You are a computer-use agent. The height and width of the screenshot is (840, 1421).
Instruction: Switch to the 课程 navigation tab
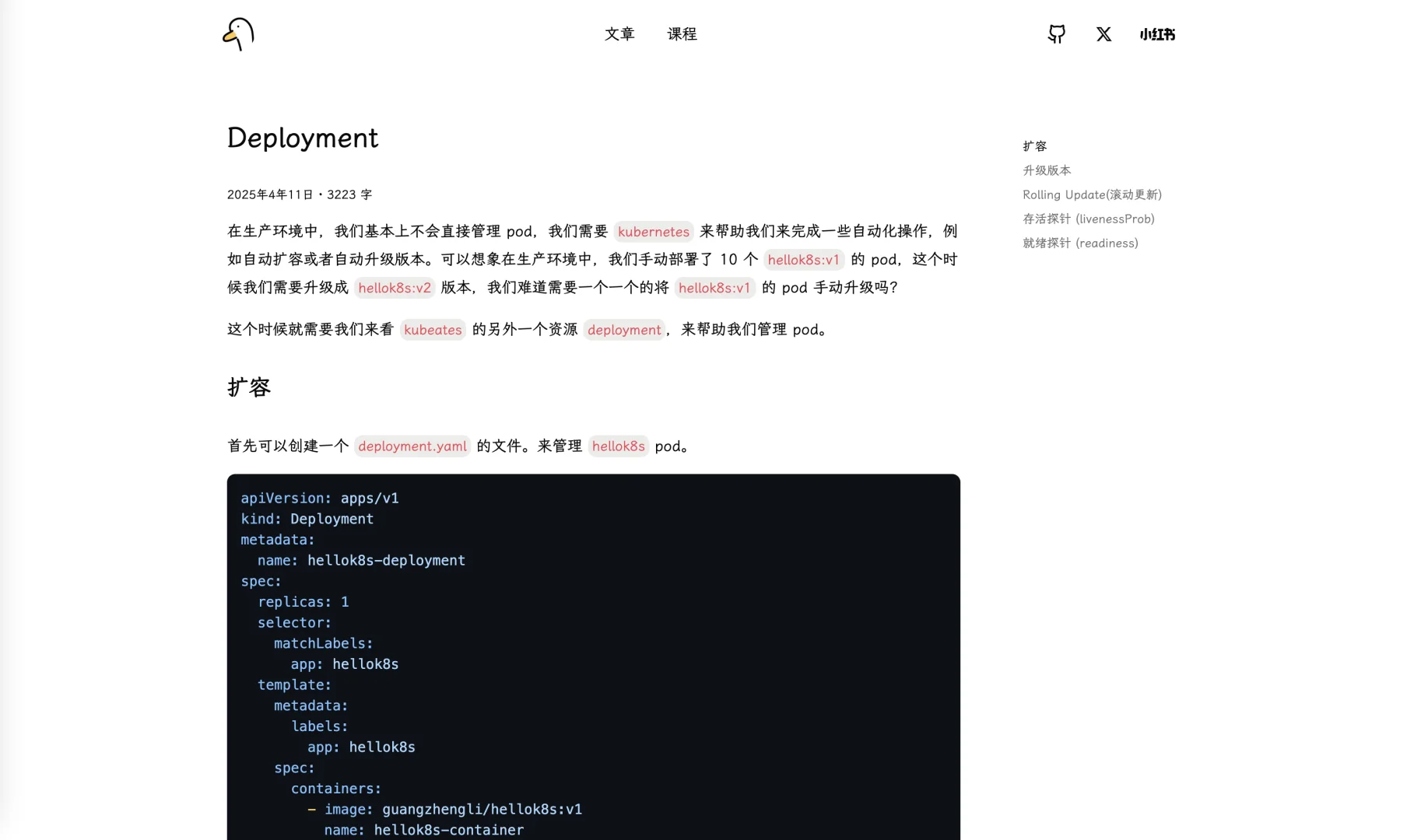(682, 34)
